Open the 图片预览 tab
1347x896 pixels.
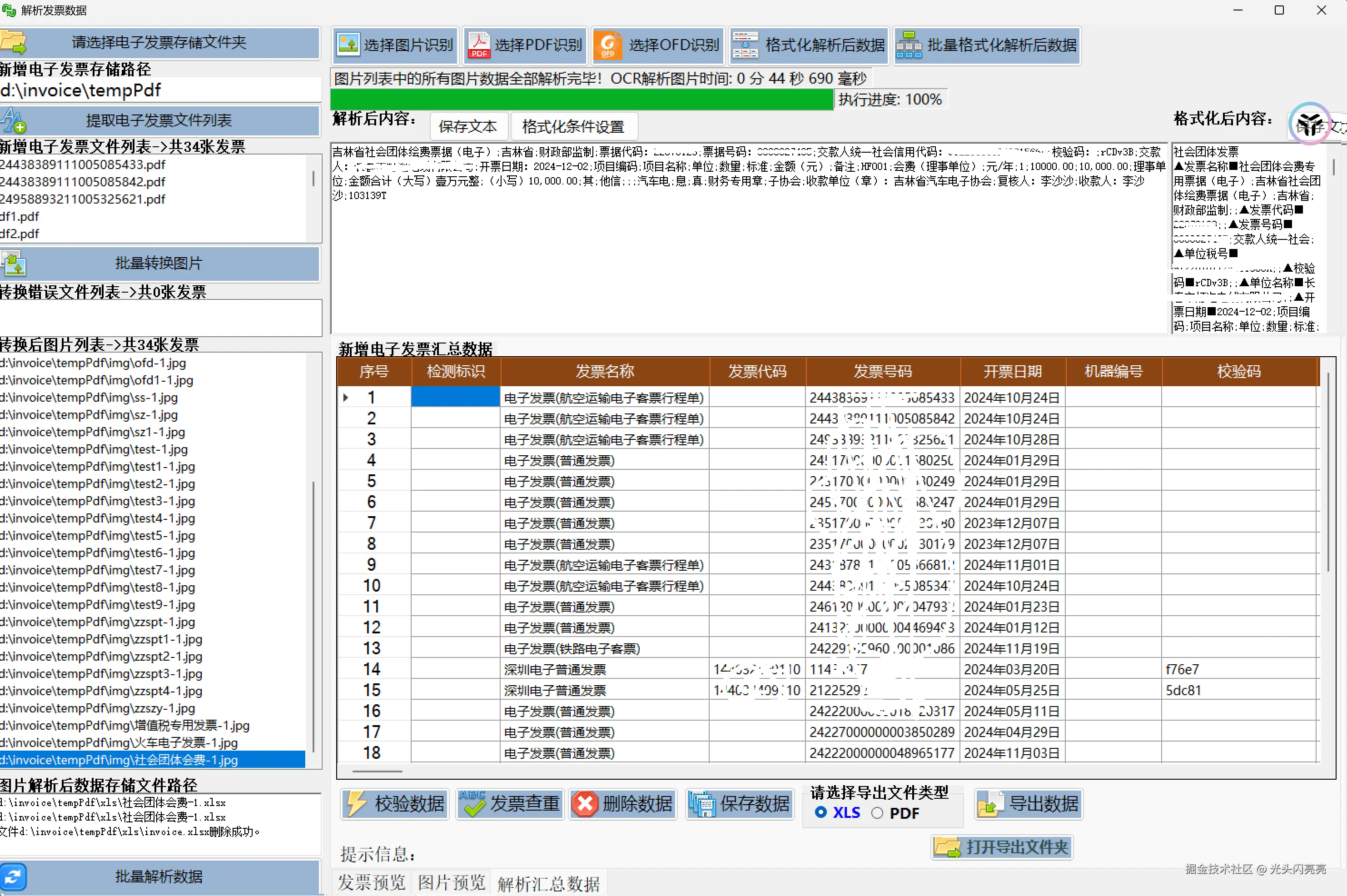click(x=451, y=882)
